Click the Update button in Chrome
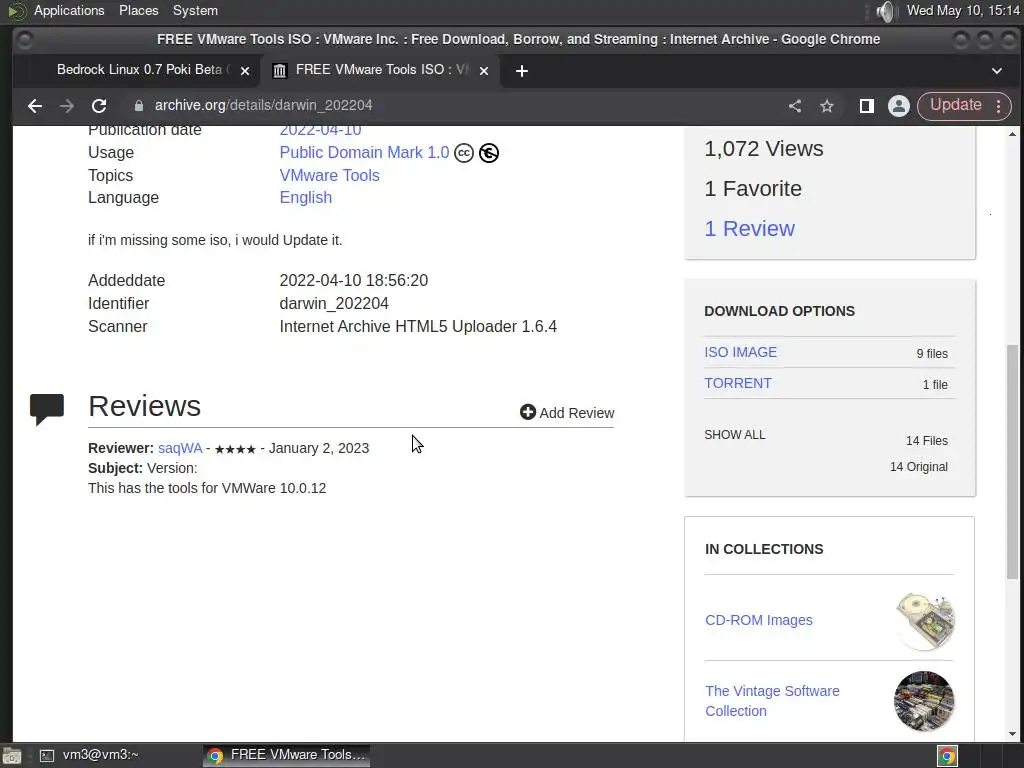1024x768 pixels. (x=955, y=105)
